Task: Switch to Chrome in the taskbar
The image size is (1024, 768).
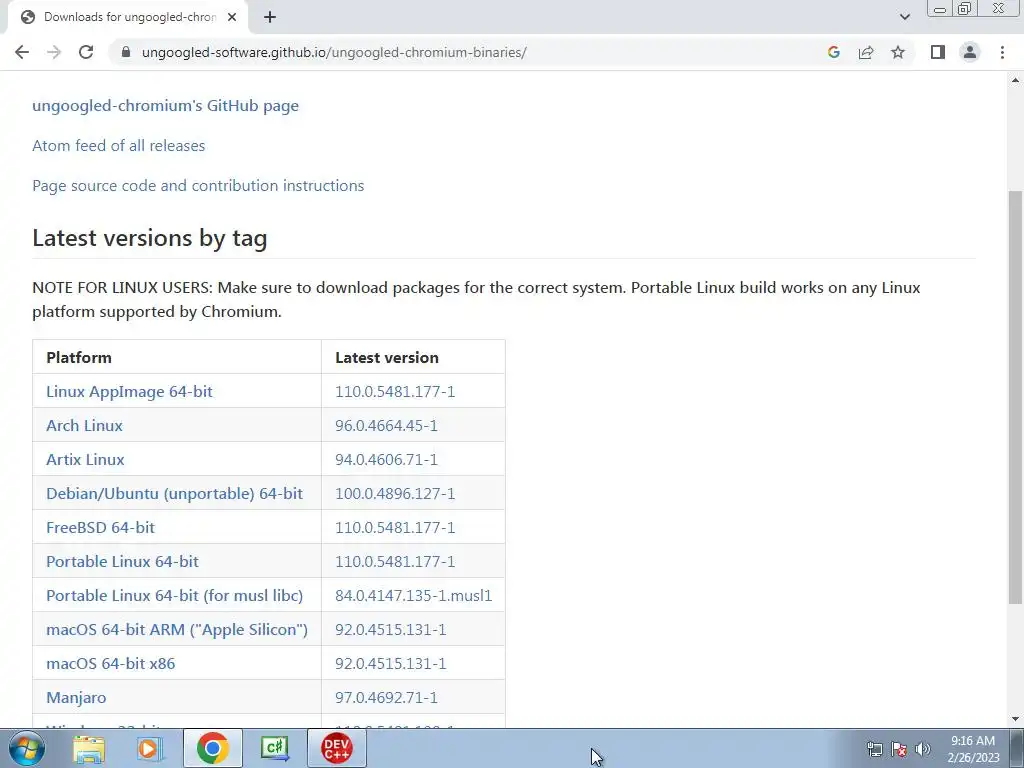Action: coord(212,748)
